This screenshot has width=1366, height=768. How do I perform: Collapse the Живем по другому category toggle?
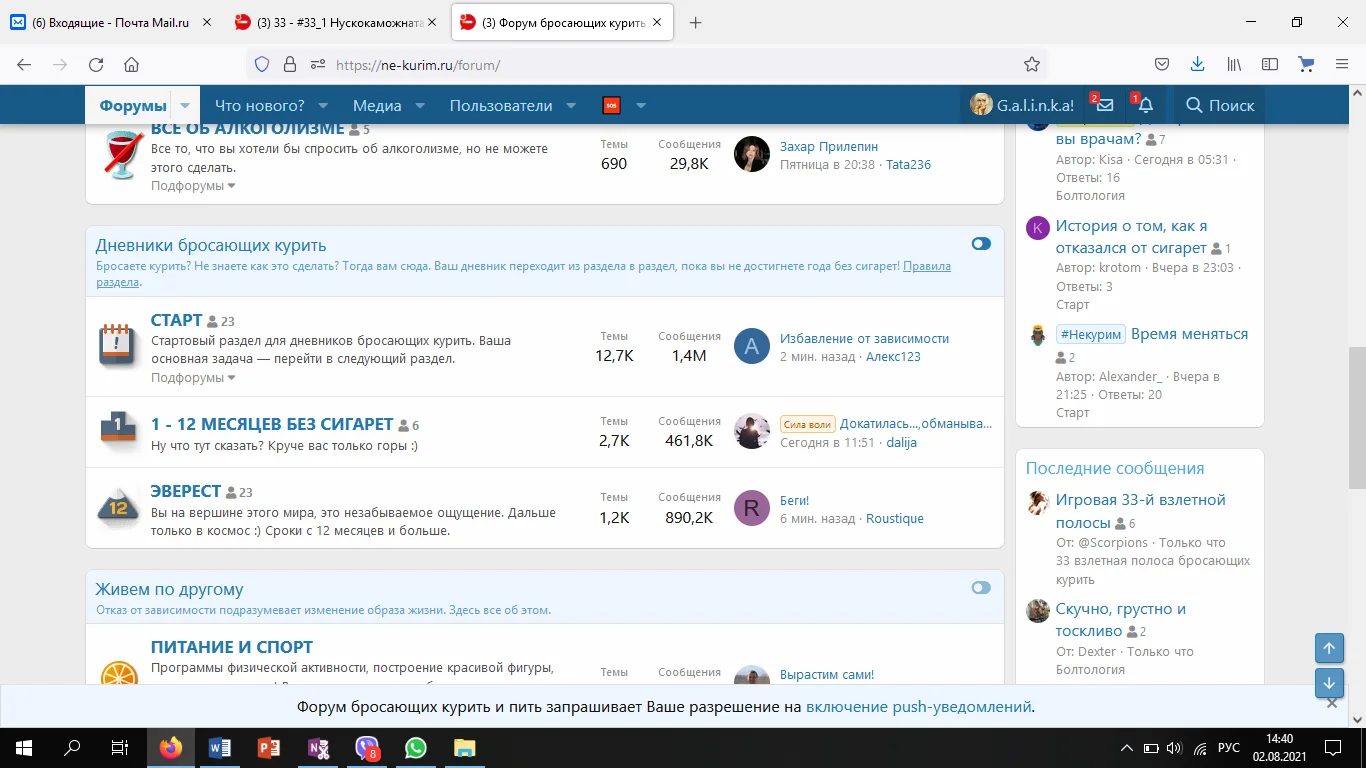click(981, 588)
